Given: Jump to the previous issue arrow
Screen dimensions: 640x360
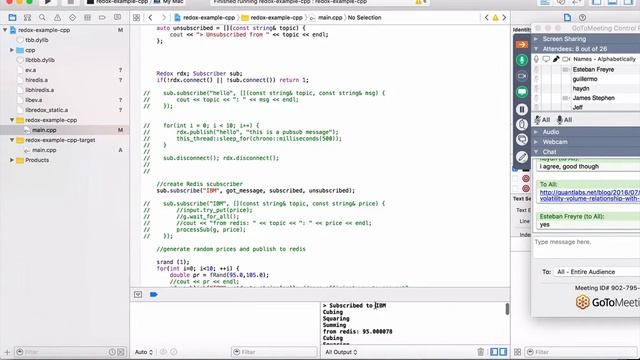Looking at the screenshot, I should (487, 18).
